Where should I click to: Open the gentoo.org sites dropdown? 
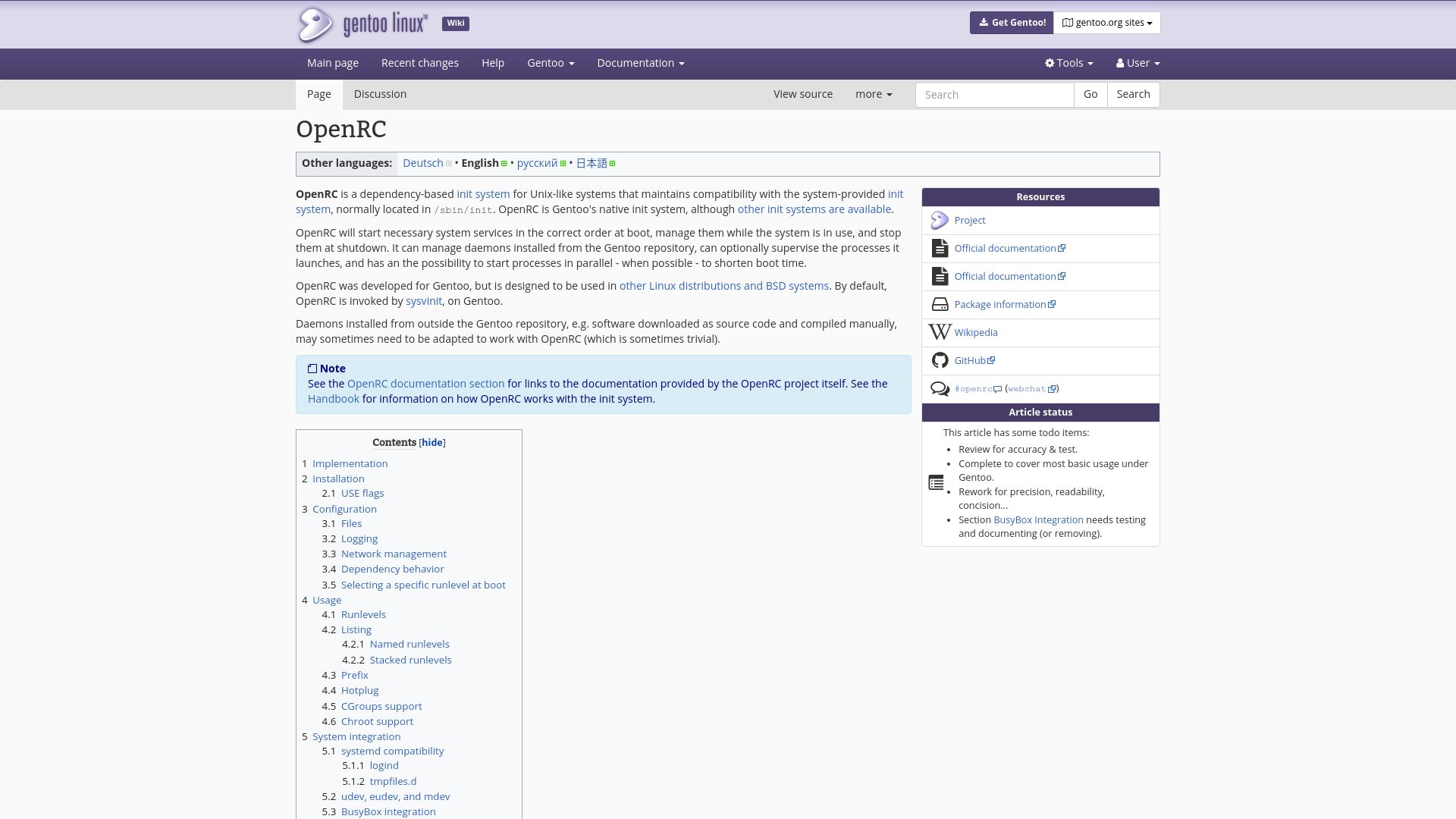[x=1106, y=23]
